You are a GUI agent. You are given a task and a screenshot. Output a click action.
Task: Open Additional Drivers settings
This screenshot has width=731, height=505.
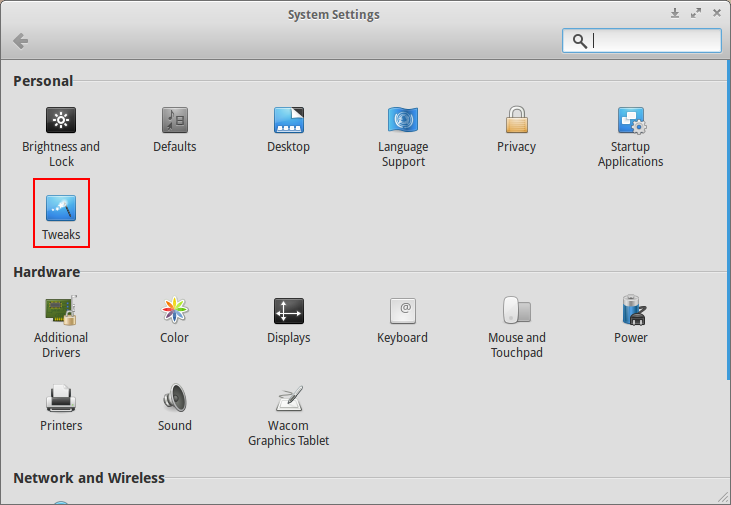point(61,327)
